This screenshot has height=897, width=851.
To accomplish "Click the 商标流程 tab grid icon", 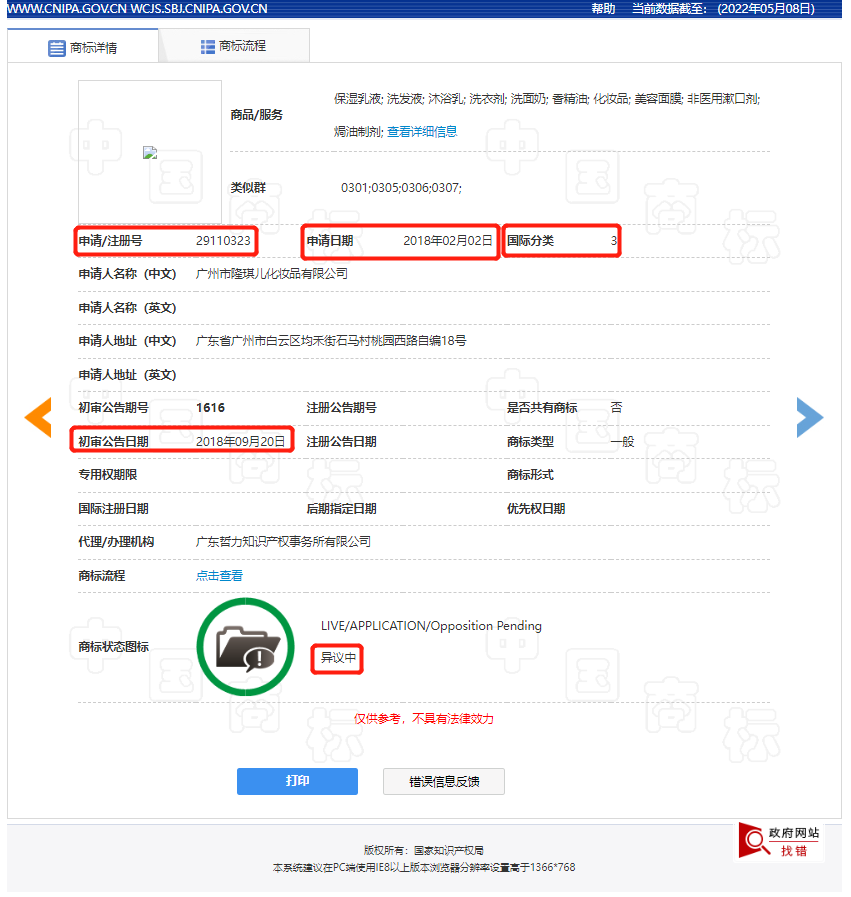I will [x=208, y=46].
